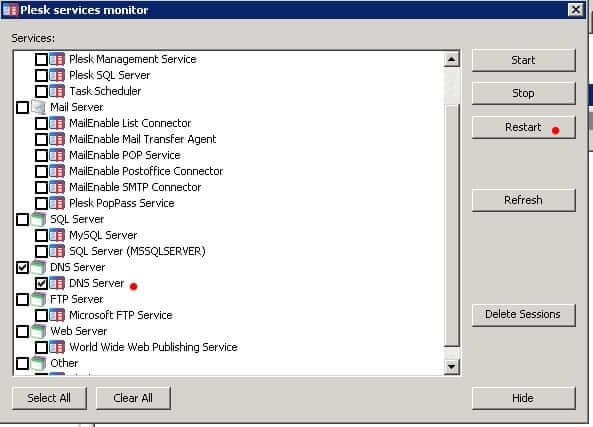Check the SQL Server (MSSQLSERVER) checkbox

point(41,251)
